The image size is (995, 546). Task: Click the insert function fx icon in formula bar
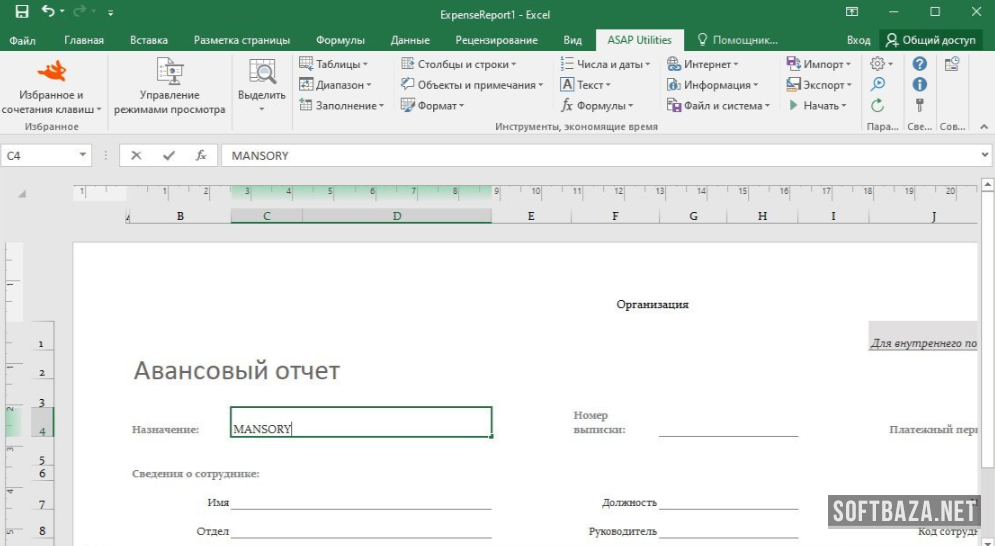[x=201, y=156]
